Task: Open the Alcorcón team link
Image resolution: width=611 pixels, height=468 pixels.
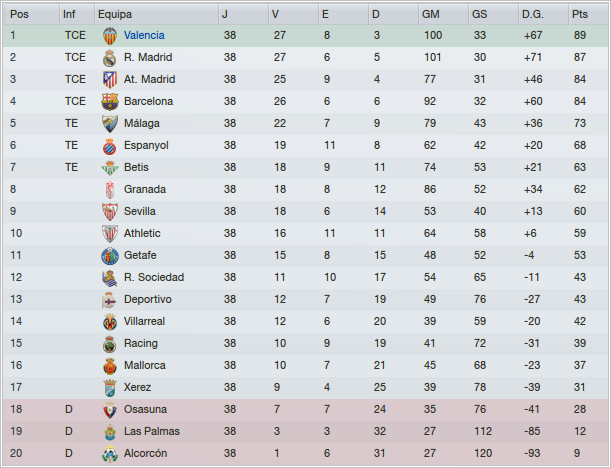Action: click(x=145, y=453)
